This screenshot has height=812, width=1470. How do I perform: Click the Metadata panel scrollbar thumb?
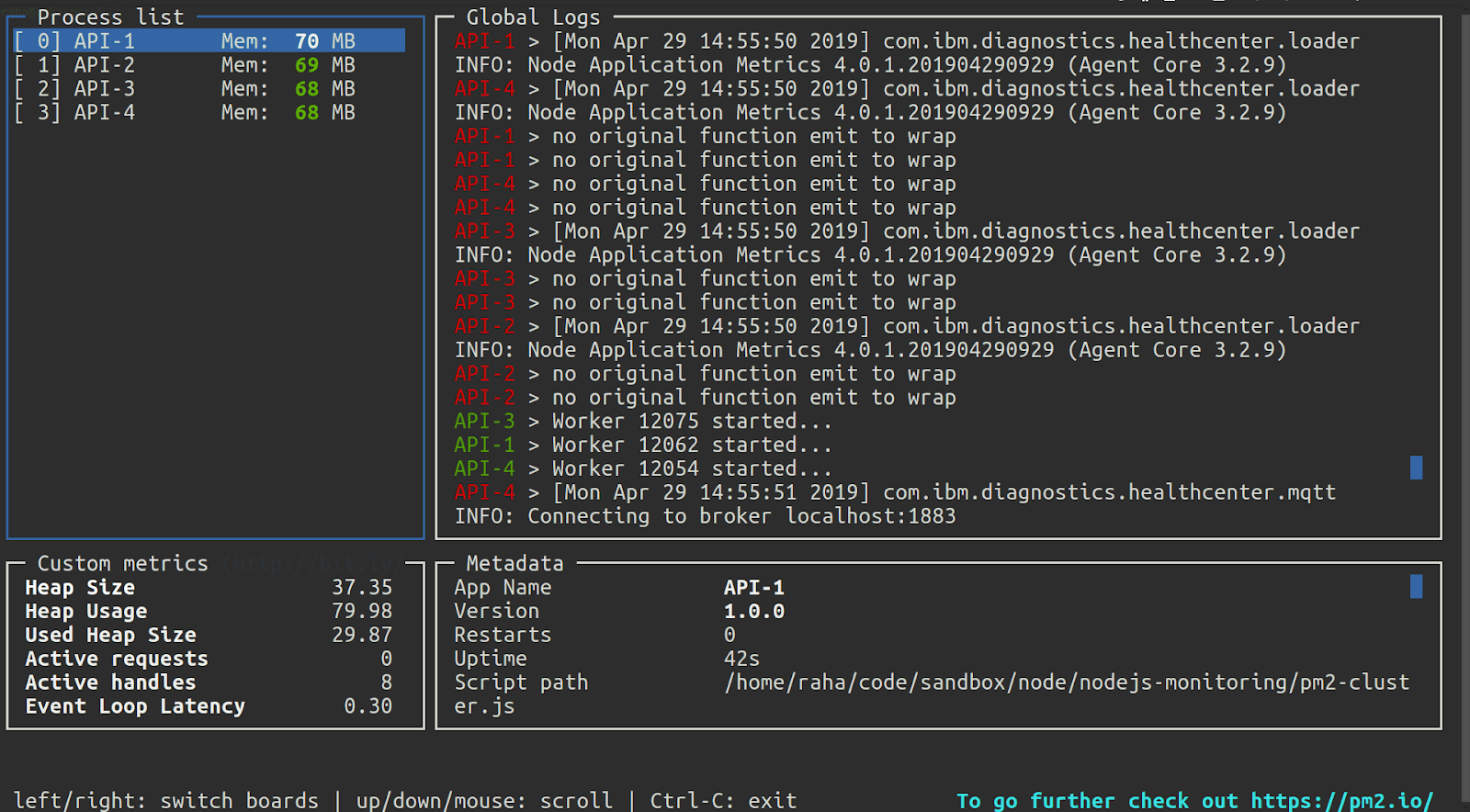pos(1416,586)
